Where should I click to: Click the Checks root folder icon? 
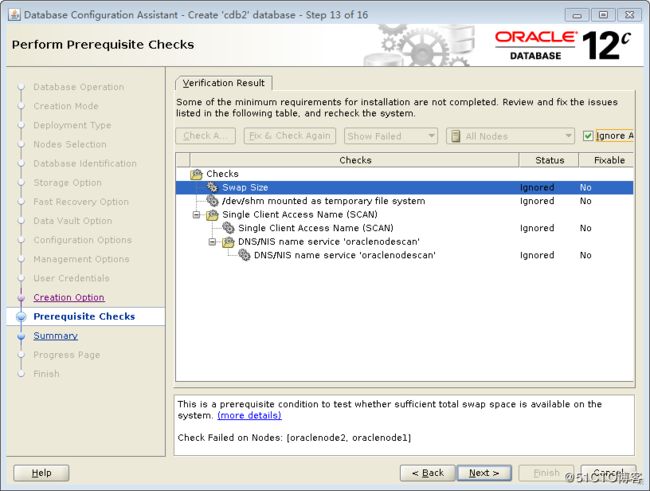click(x=196, y=174)
